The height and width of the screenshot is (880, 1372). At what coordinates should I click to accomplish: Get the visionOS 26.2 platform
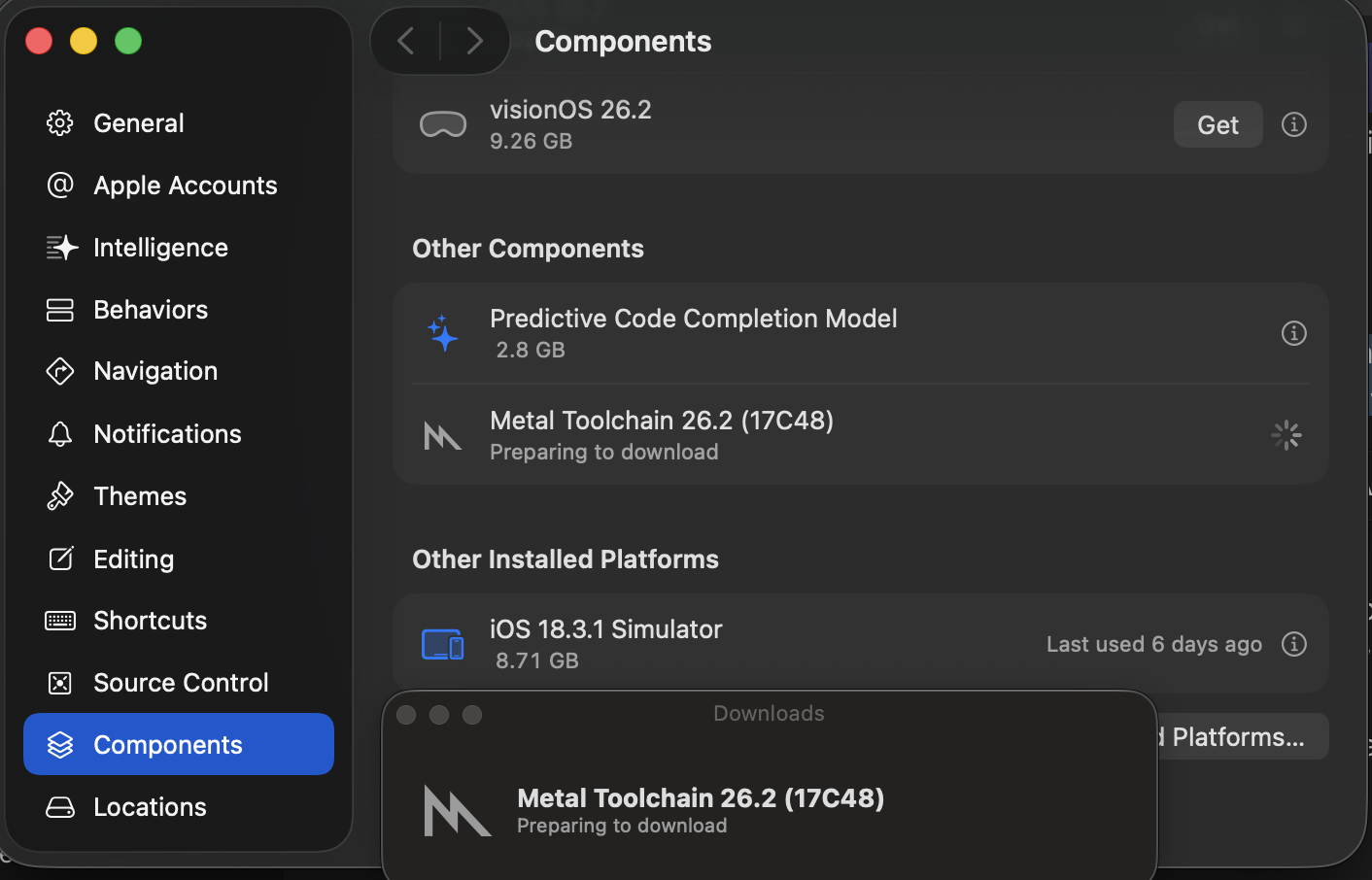pyautogui.click(x=1218, y=124)
